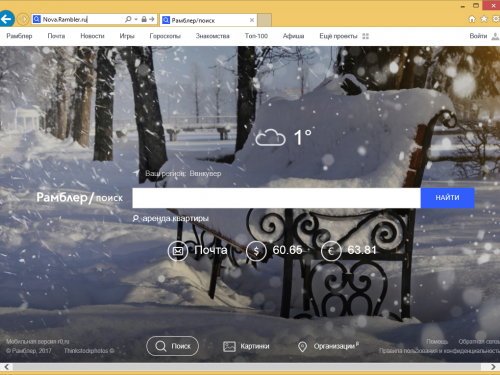The height and width of the screenshot is (375, 500).
Task: Click the 1° temperature reading
Action: [303, 137]
